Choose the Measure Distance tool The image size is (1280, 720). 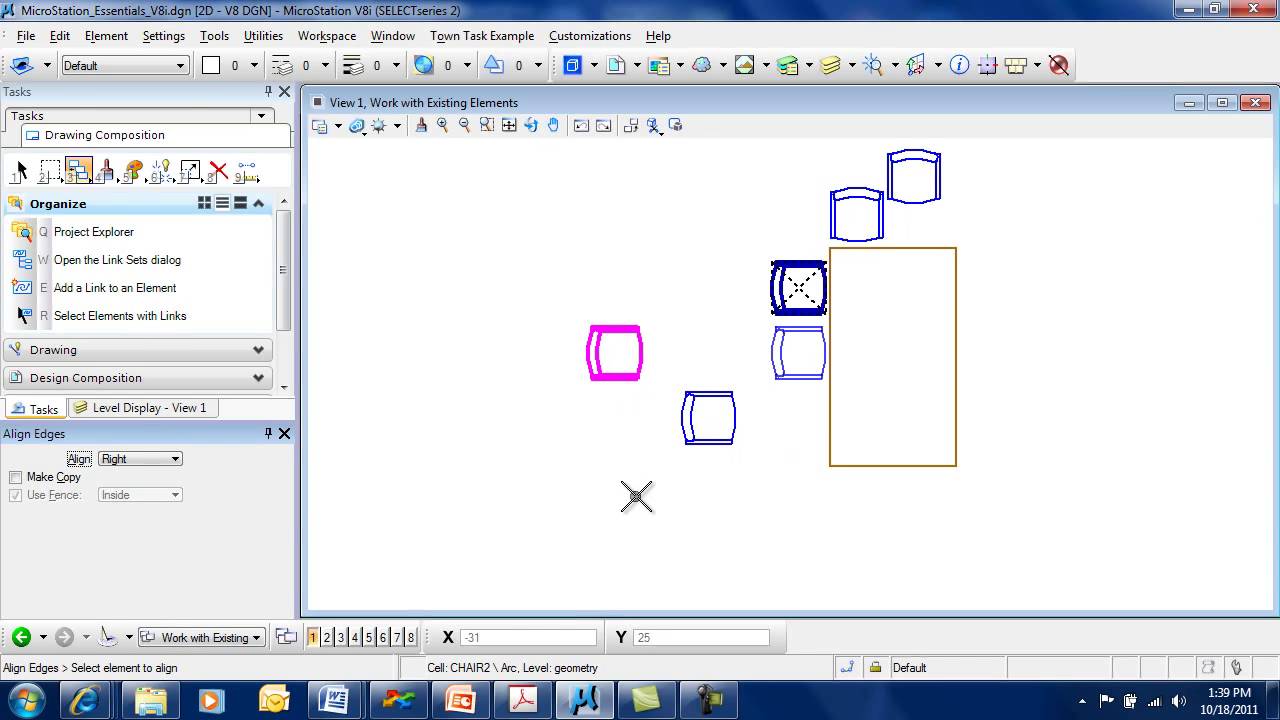(x=246, y=171)
